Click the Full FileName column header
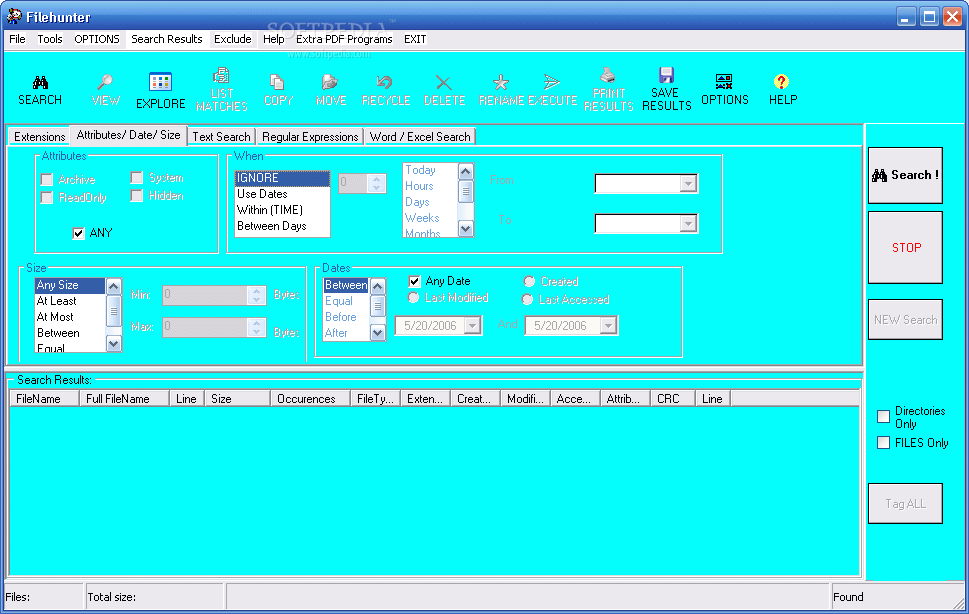Viewport: 969px width, 614px height. [x=124, y=399]
